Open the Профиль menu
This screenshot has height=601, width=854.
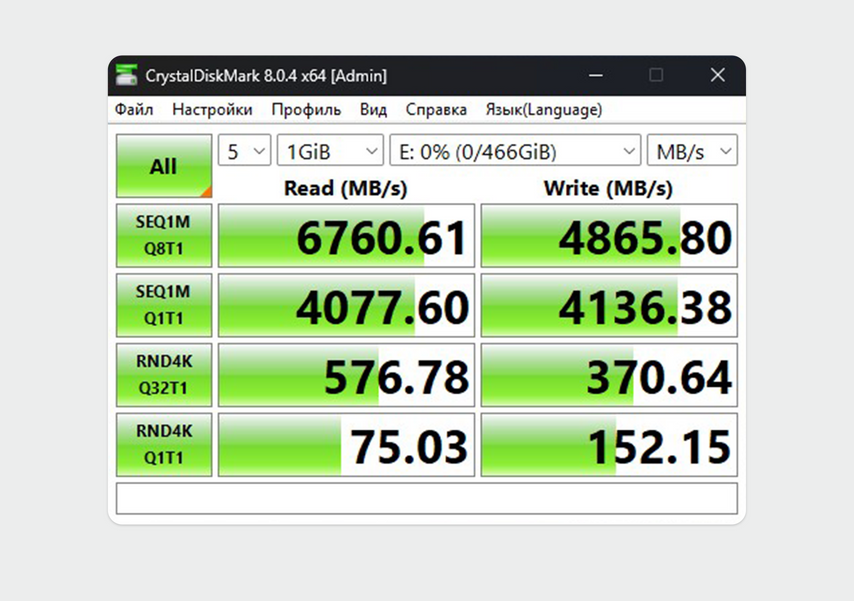(x=306, y=110)
